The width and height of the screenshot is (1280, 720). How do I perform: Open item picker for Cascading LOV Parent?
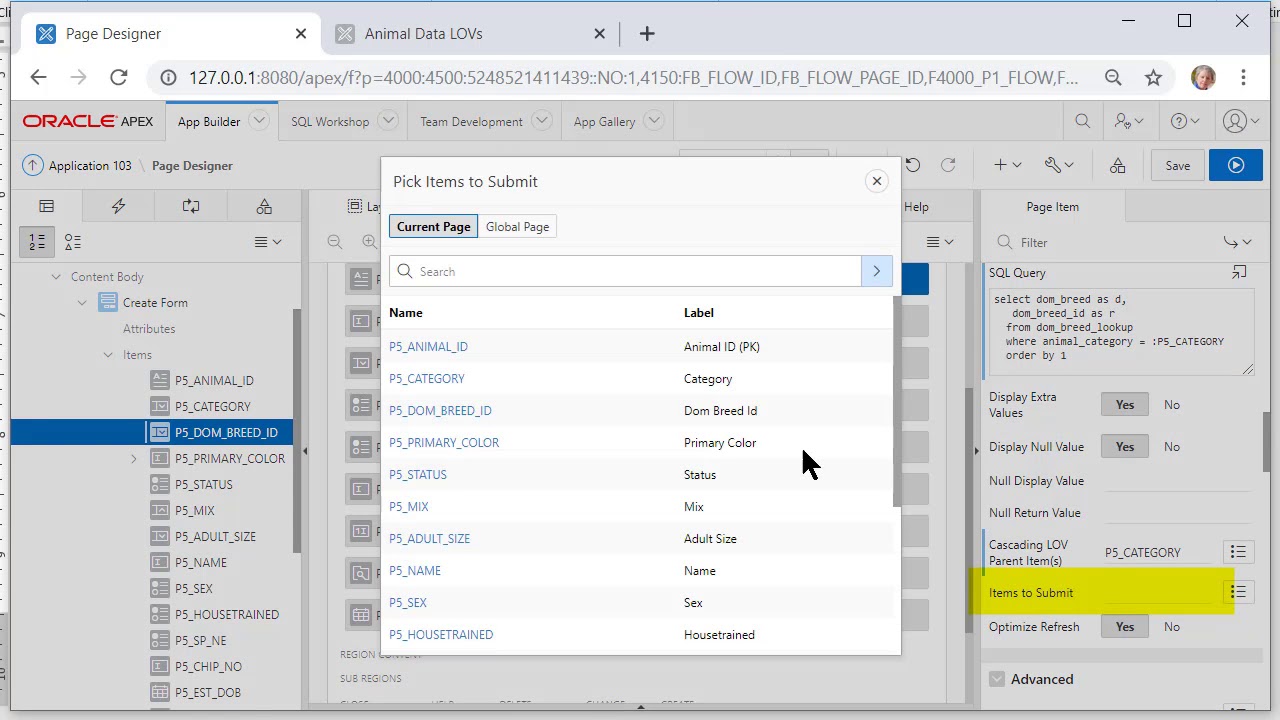coord(1238,552)
